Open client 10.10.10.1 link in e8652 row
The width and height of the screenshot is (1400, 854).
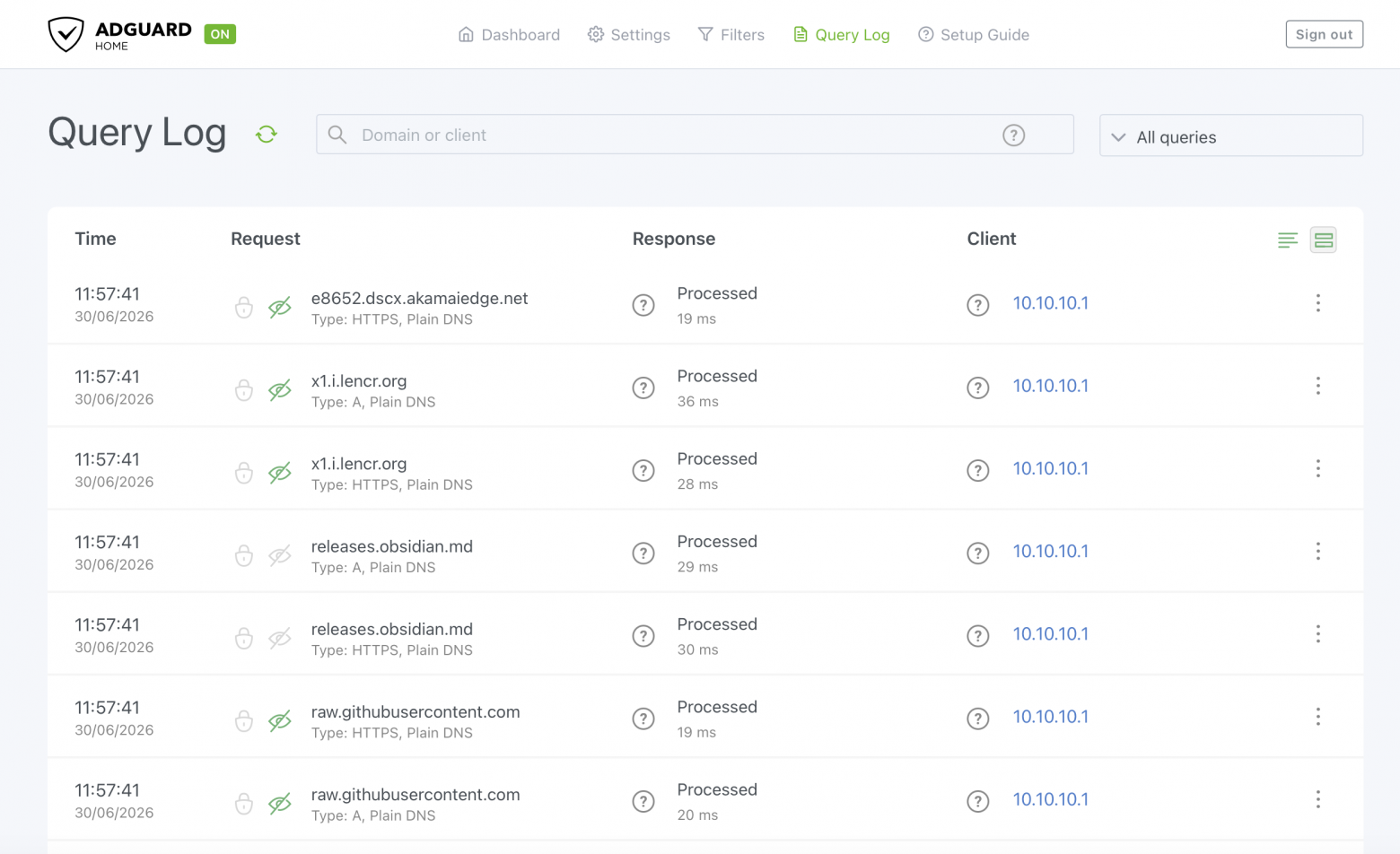1051,303
